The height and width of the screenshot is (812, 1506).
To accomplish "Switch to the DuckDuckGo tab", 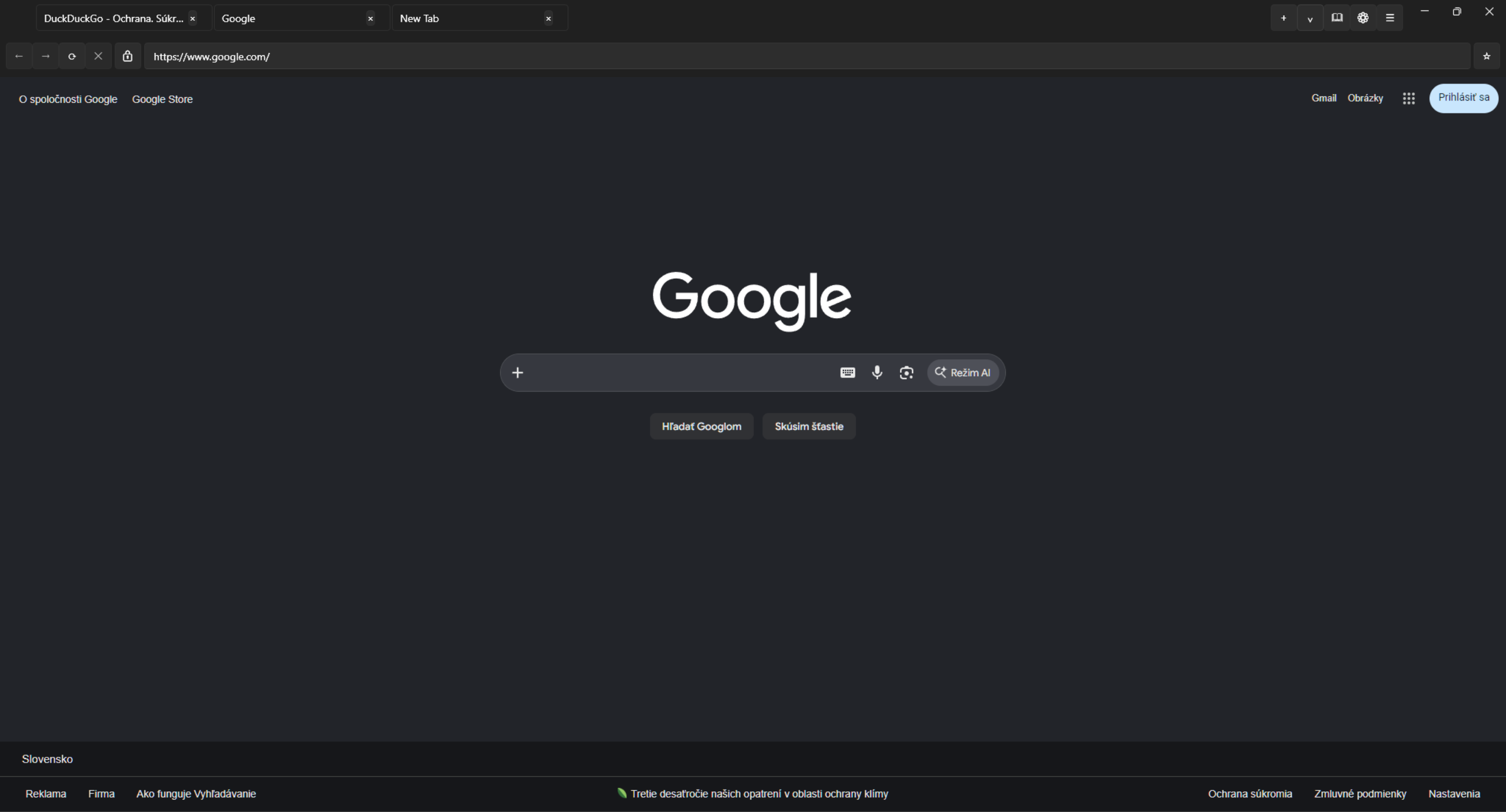I will [x=114, y=18].
